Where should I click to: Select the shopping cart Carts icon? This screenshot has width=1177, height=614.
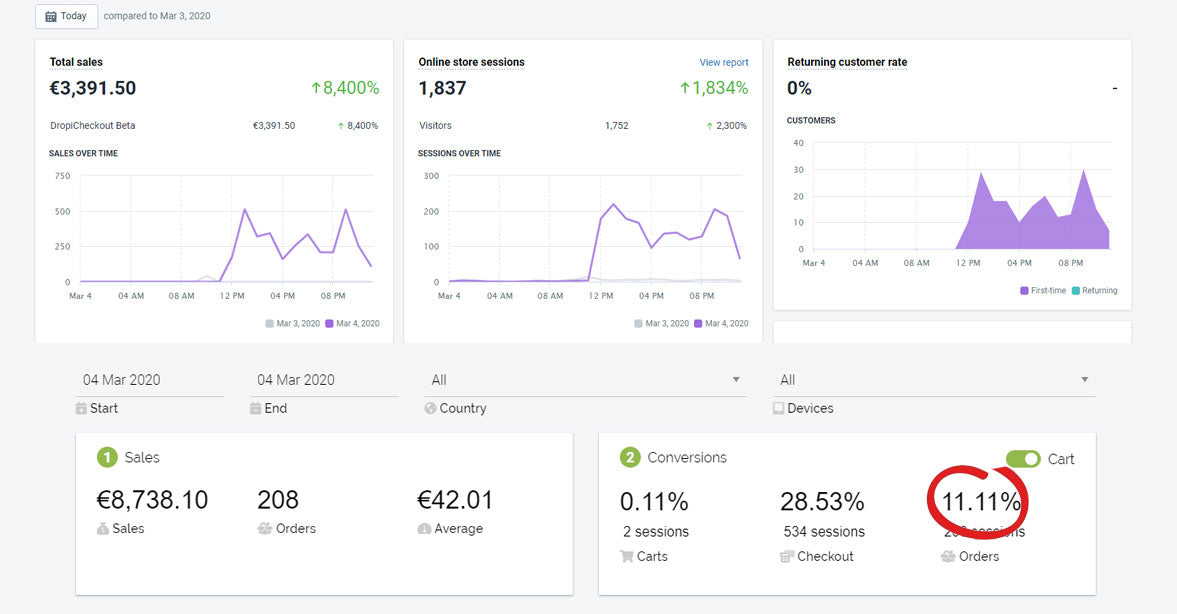(627, 556)
